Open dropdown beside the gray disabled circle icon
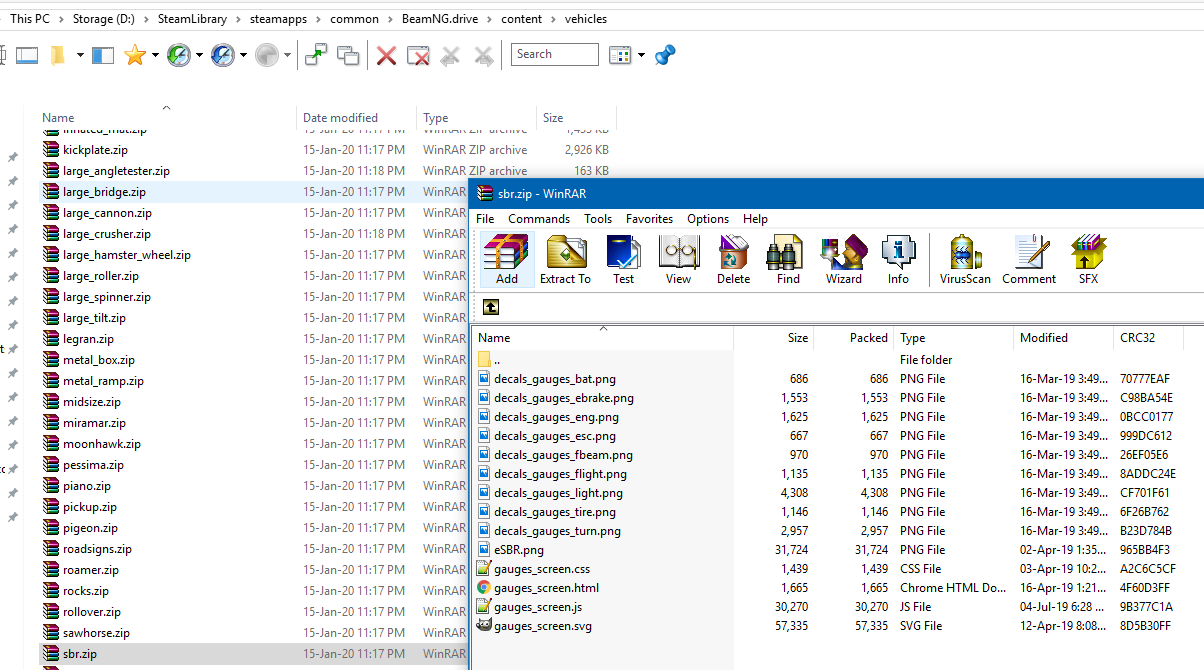1204x670 pixels. point(288,55)
